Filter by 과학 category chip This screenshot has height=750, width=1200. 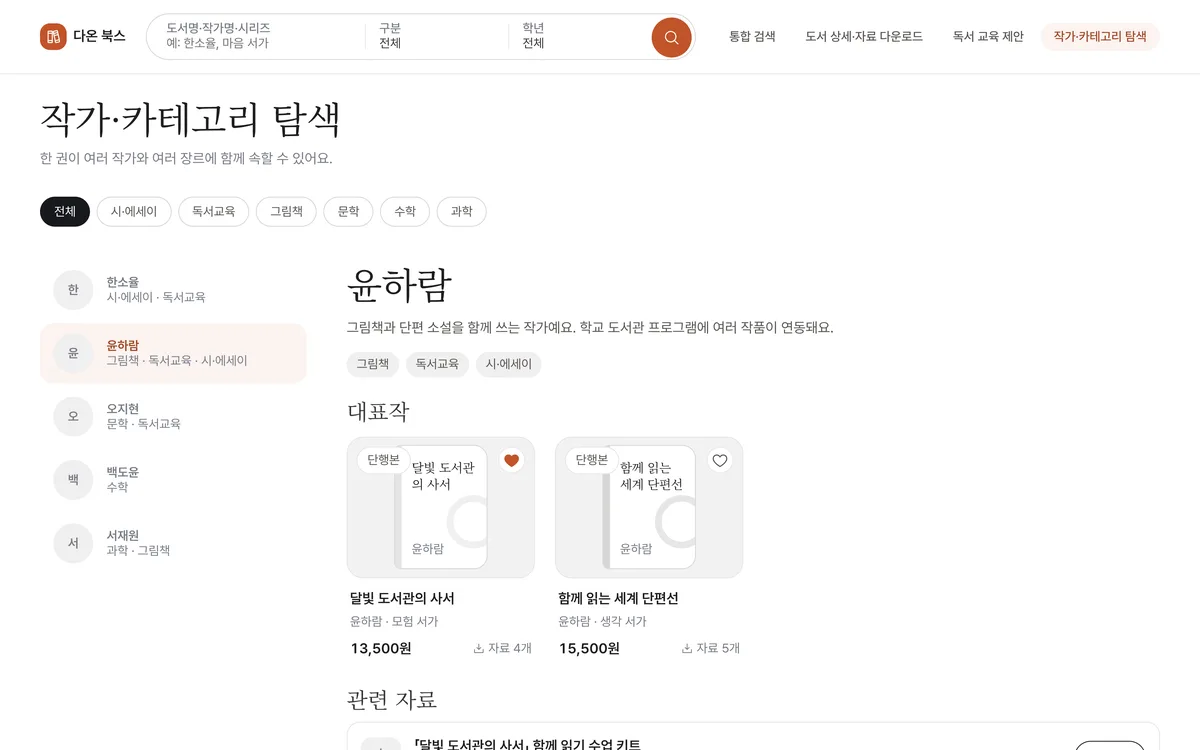pyautogui.click(x=462, y=212)
